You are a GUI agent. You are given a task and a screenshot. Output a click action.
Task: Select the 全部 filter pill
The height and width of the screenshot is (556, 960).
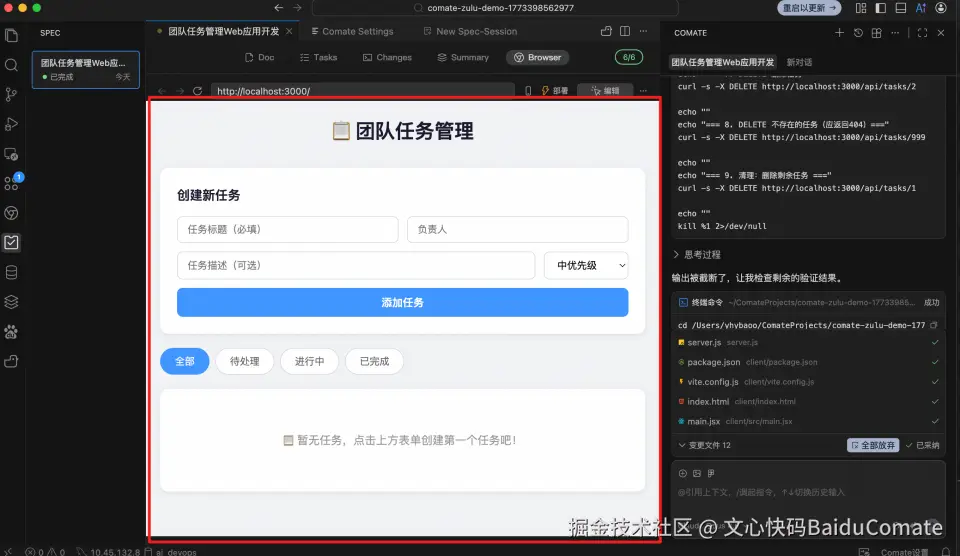coord(184,361)
